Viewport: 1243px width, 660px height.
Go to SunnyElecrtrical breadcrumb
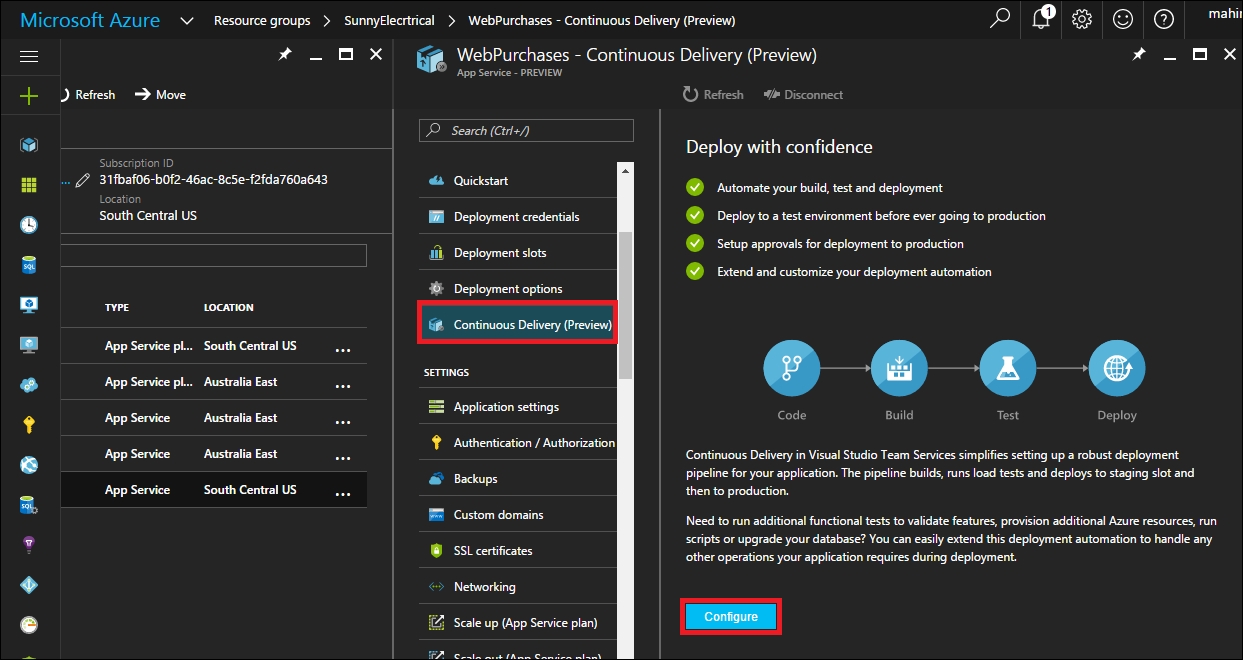pos(387,20)
